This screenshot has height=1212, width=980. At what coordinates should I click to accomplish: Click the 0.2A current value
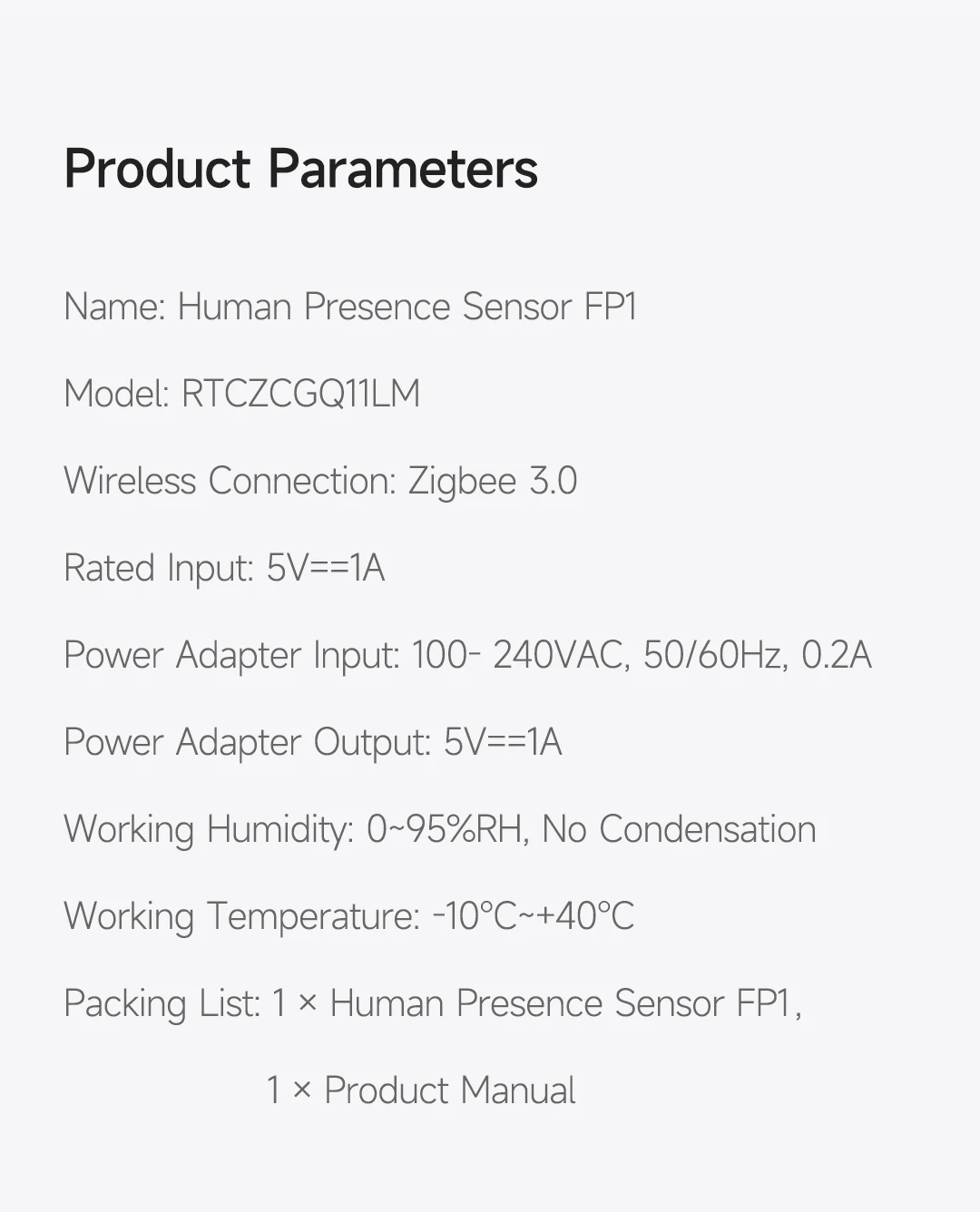(837, 655)
